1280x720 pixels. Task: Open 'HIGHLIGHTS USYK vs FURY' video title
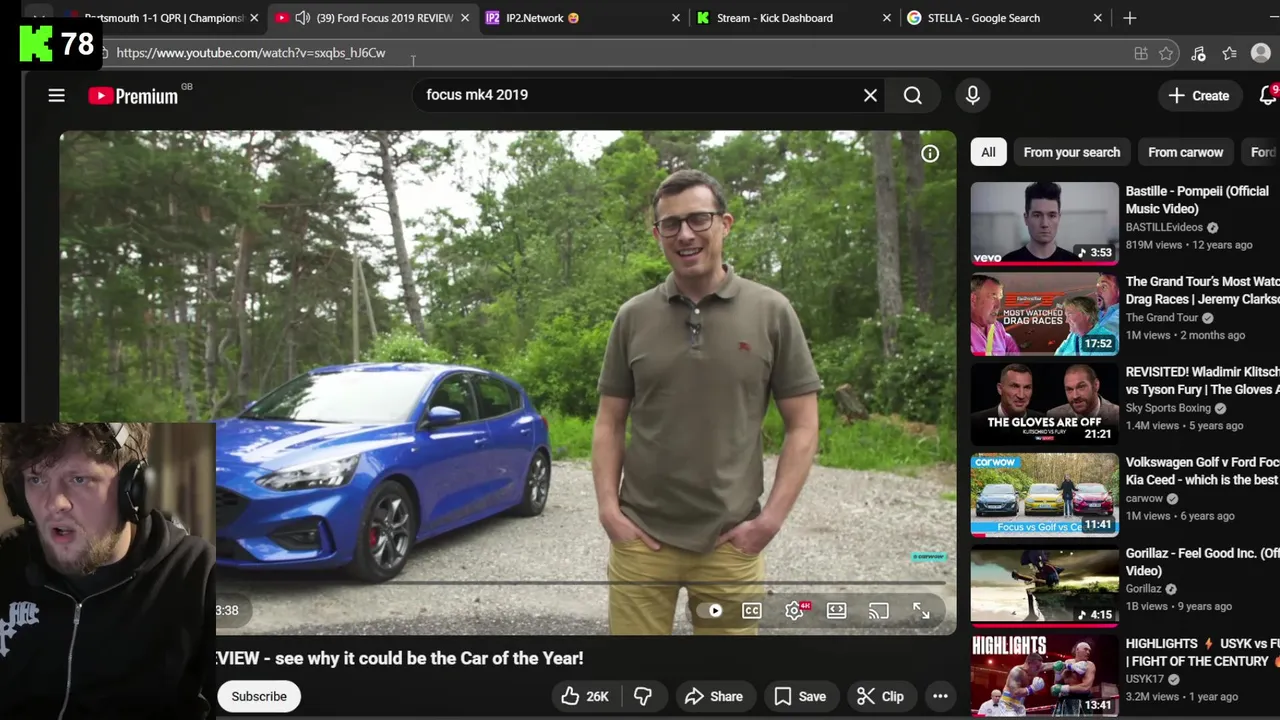click(x=1203, y=652)
